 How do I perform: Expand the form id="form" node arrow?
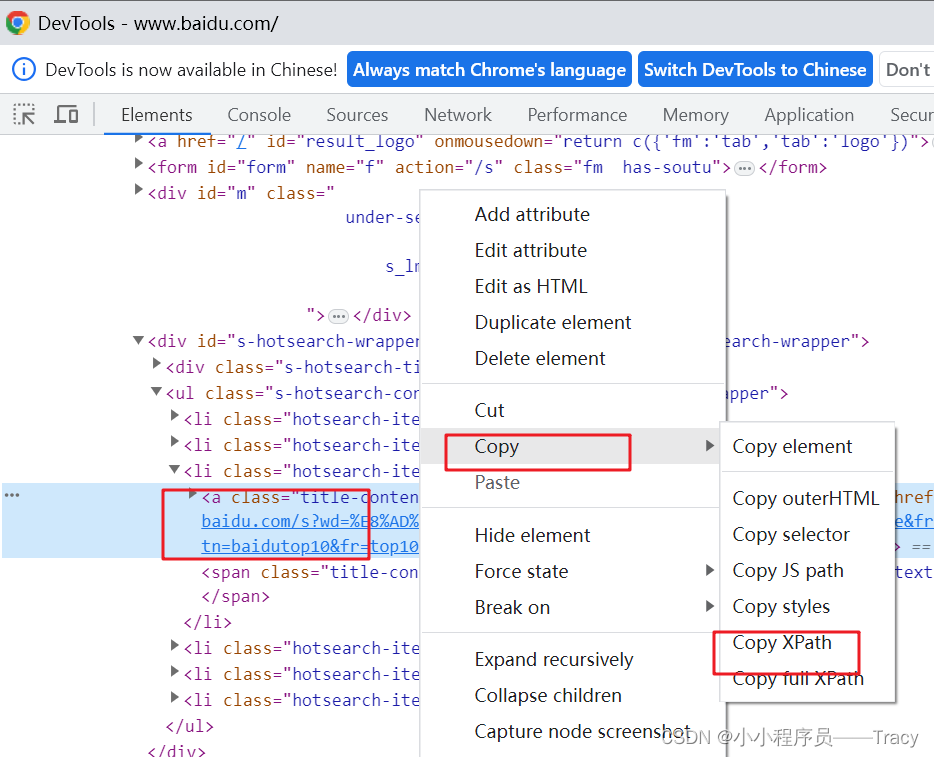(138, 163)
